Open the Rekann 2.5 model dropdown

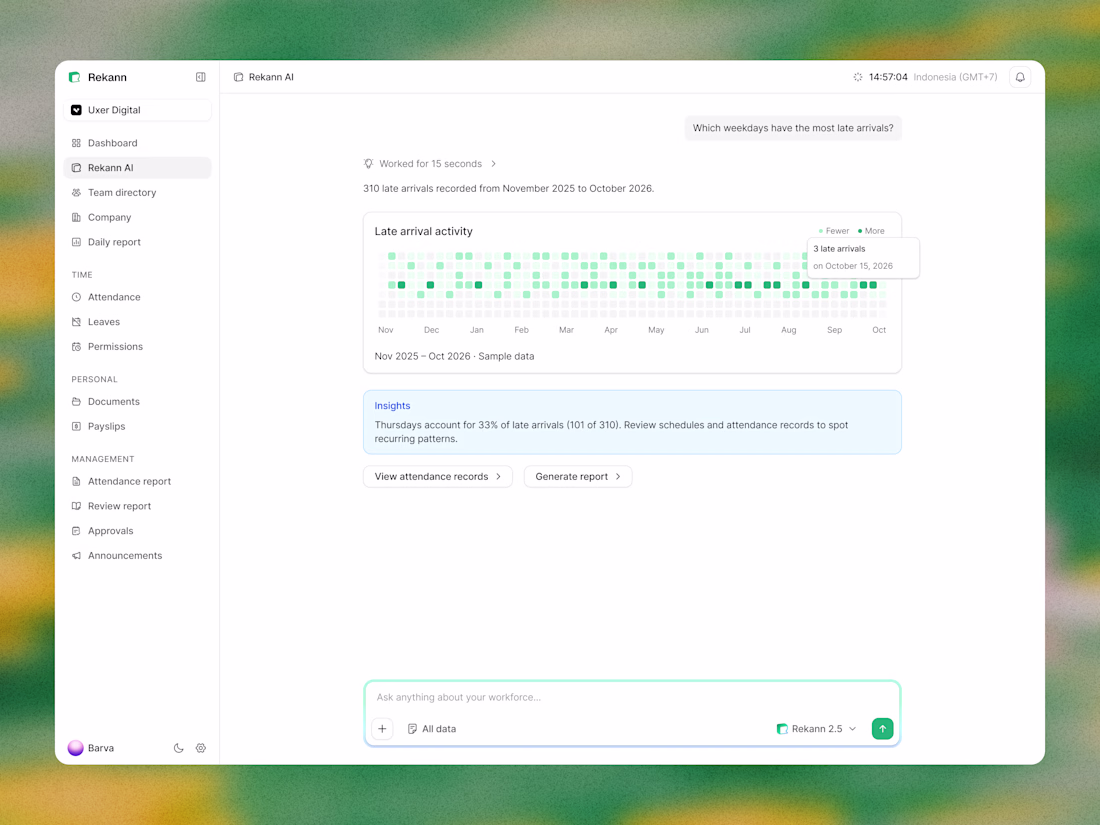[x=817, y=729]
